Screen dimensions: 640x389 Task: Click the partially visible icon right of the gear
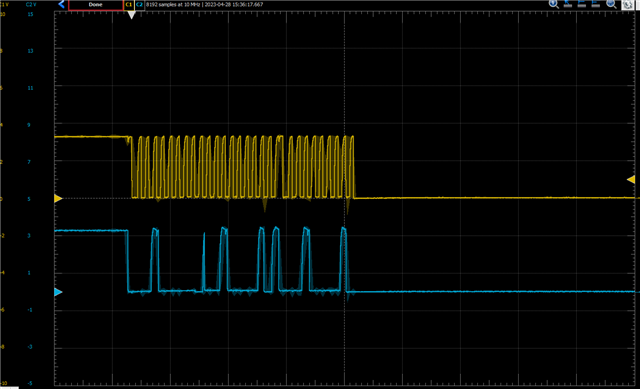(638, 4)
